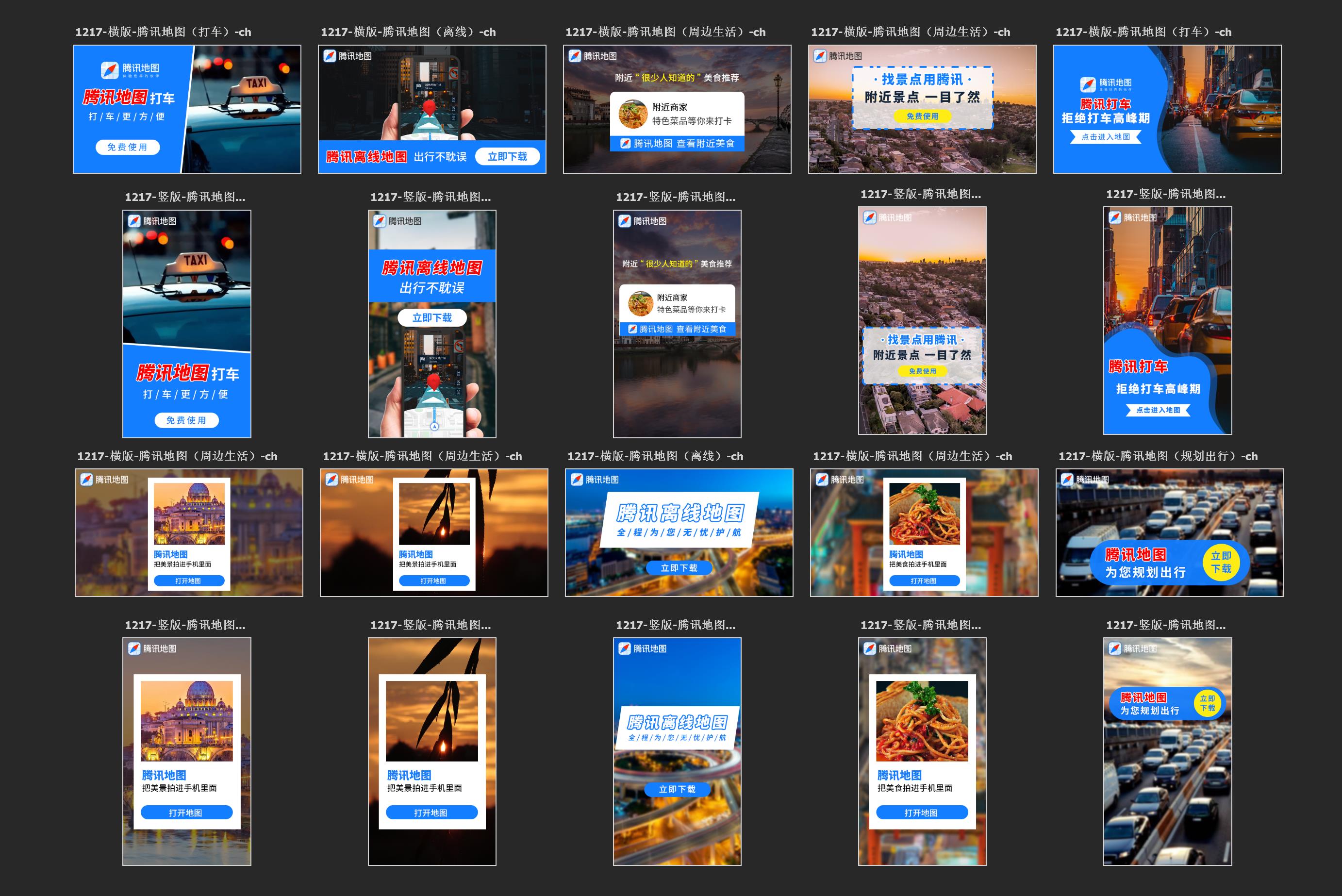Screen dimensions: 1342x896
Task: Click 打/车/更/方/便 text in horizontal TAXI-sign banner
Action: (127, 116)
